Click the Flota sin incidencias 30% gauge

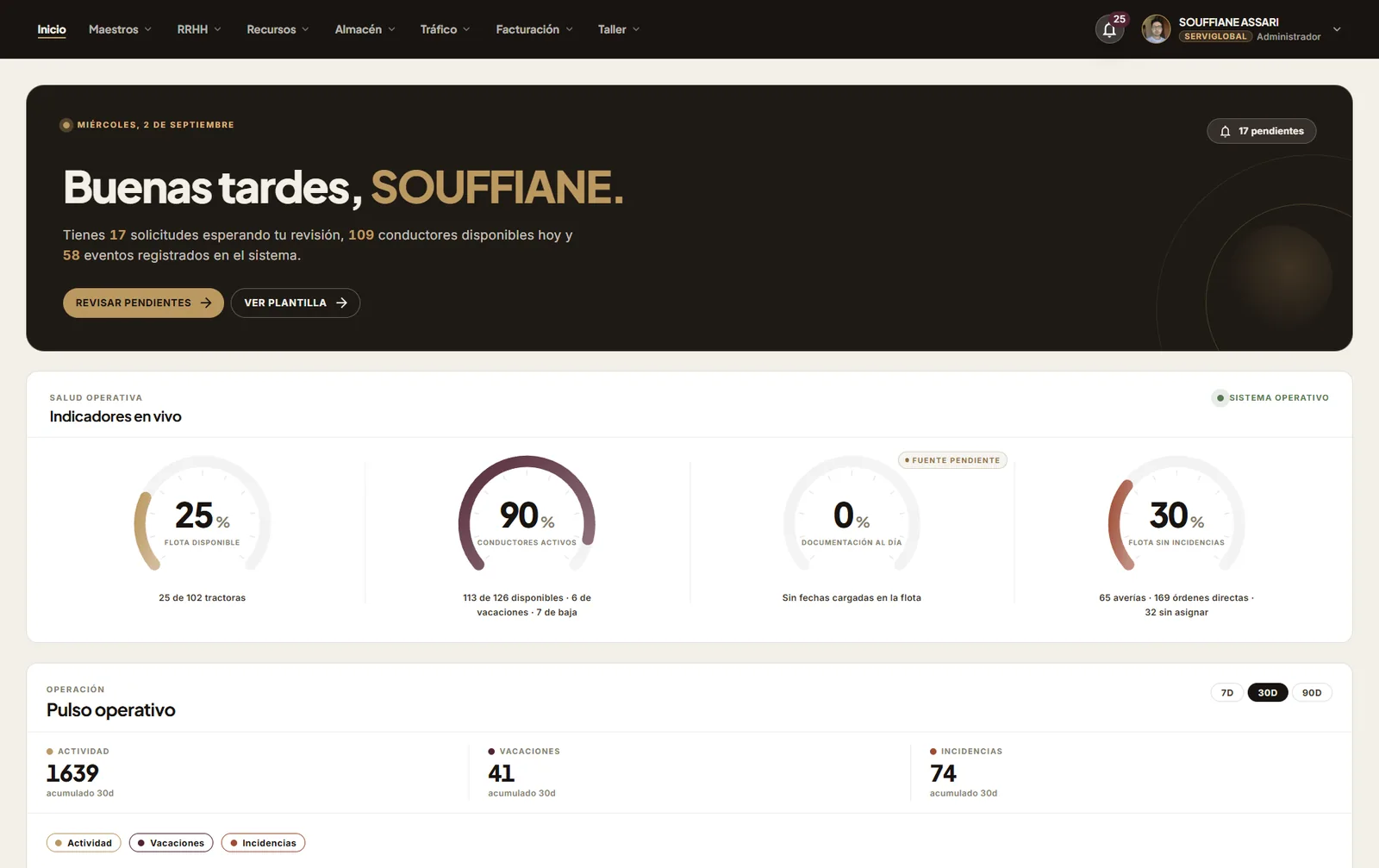tap(1176, 515)
